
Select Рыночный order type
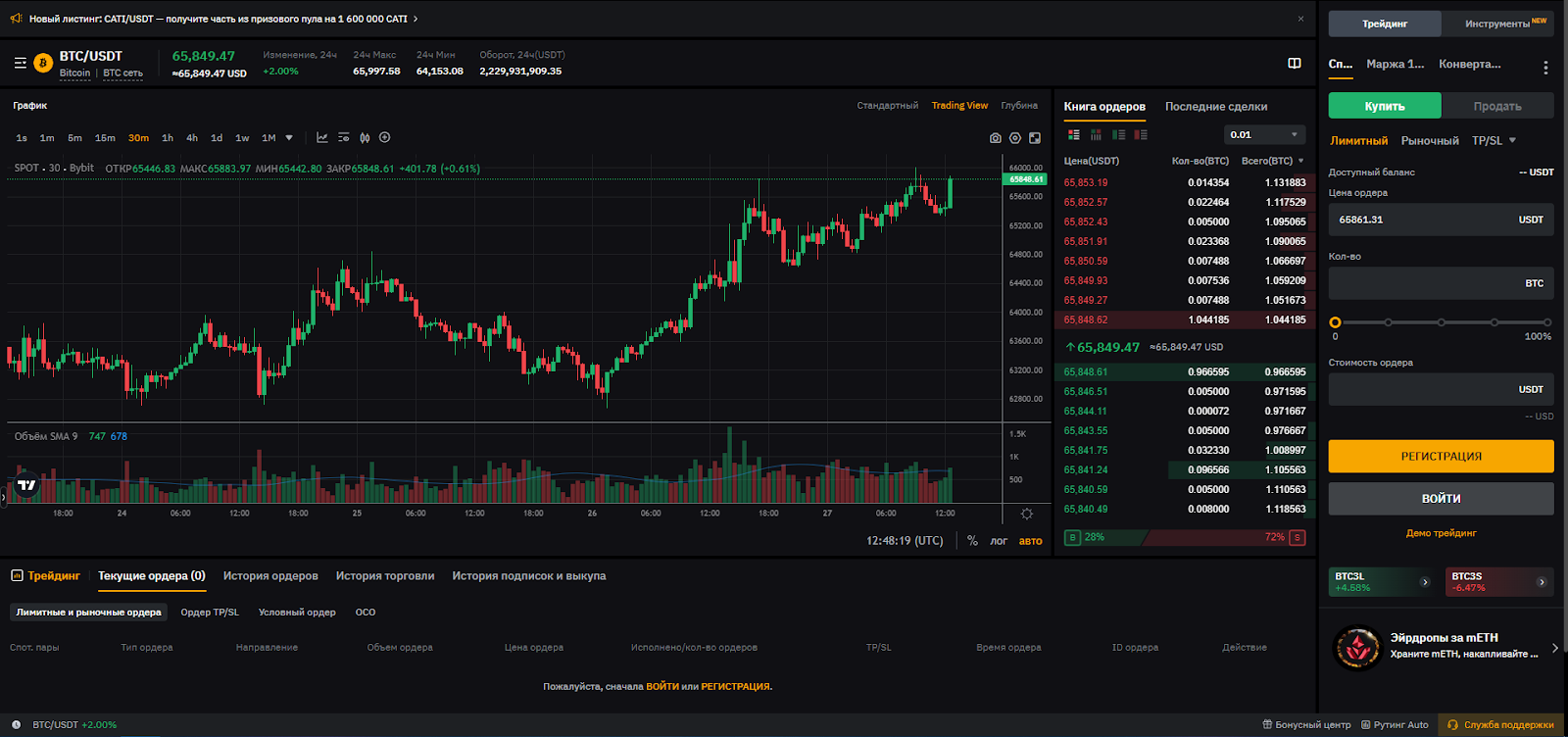pyautogui.click(x=1430, y=141)
